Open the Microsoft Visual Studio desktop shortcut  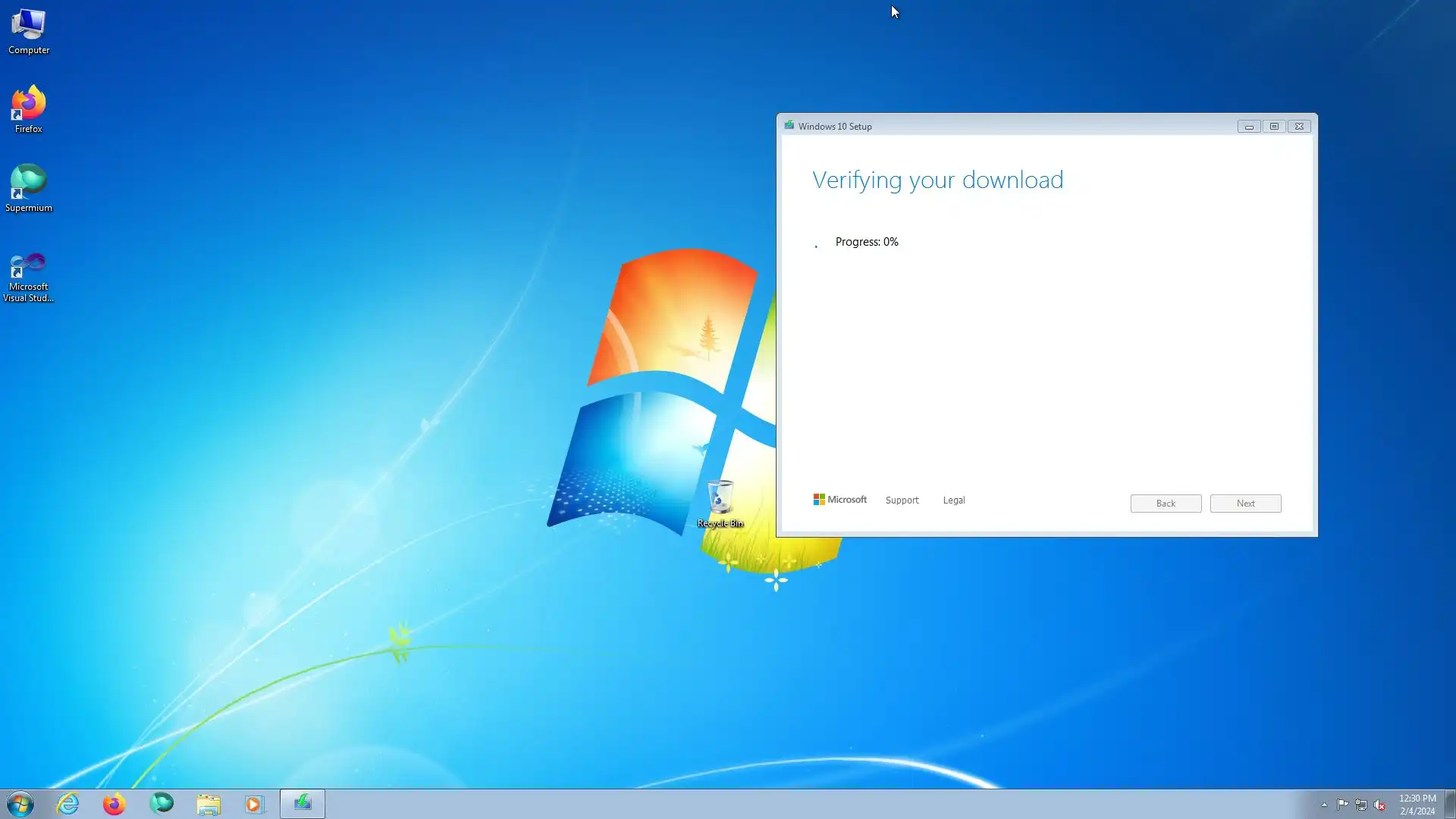click(29, 275)
